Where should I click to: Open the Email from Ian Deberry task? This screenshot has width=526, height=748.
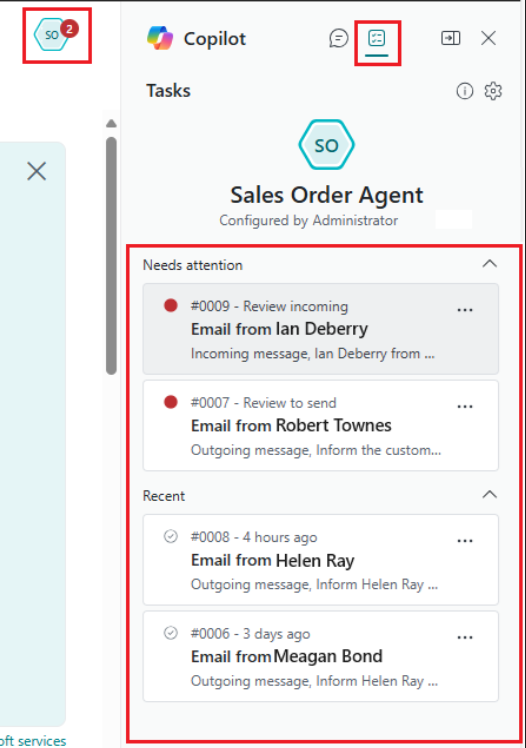tap(321, 329)
